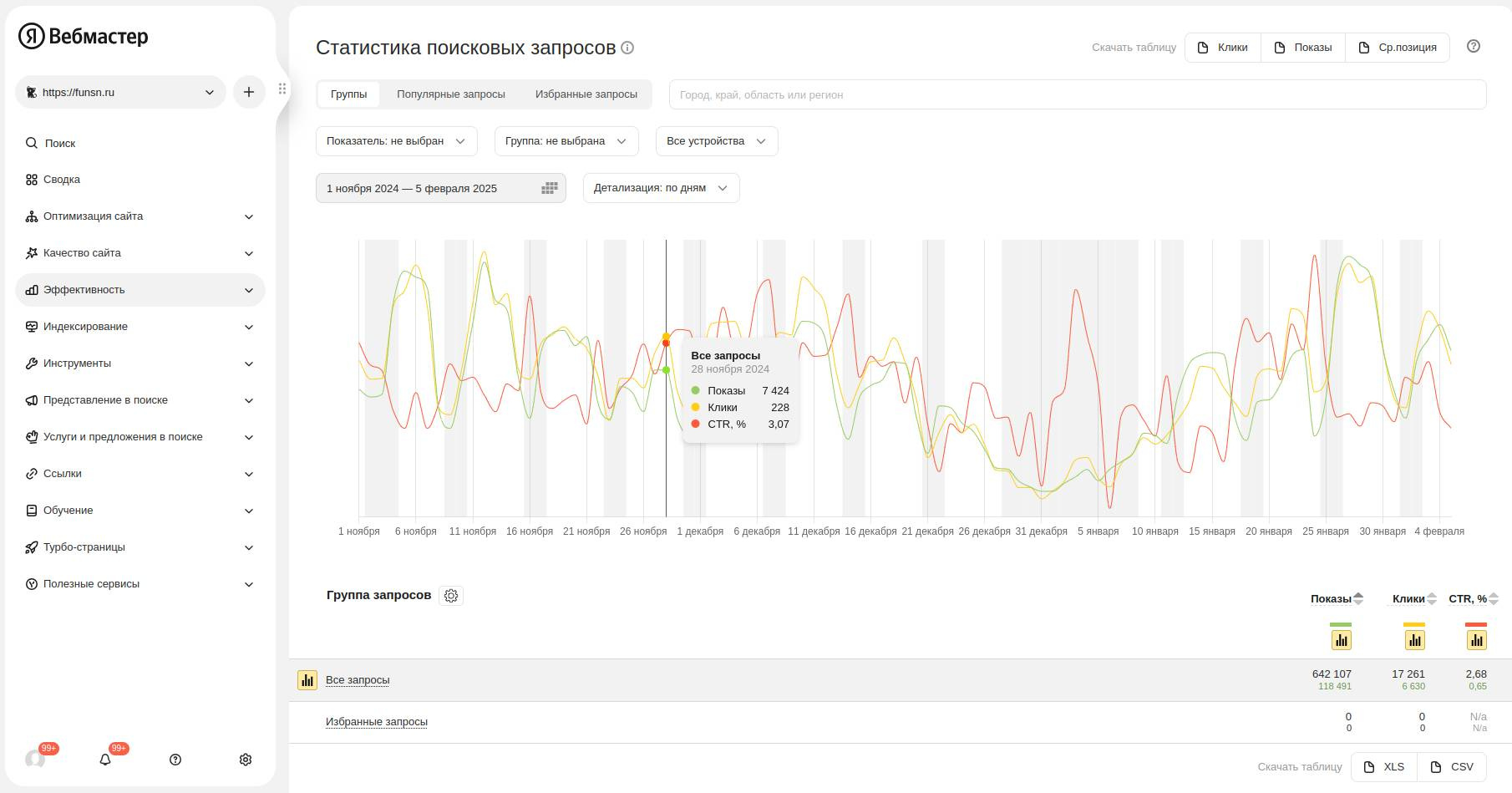This screenshot has height=793, width=1512.
Task: Switch to Популярные запросы tab
Action: point(451,94)
